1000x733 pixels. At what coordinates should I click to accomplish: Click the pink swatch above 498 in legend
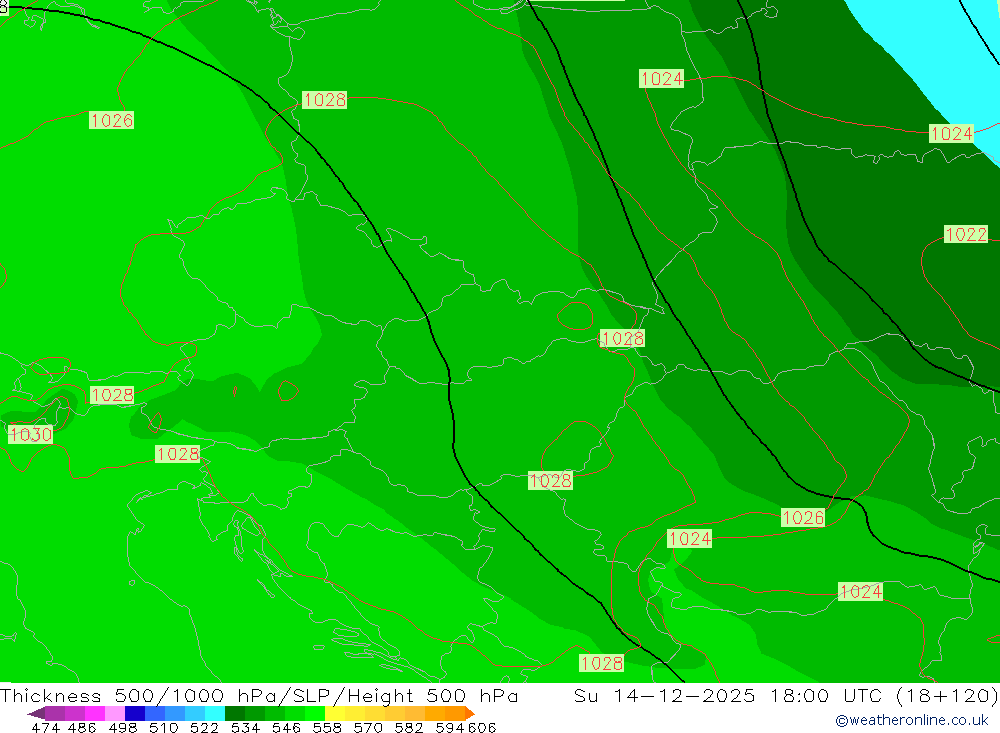(115, 713)
